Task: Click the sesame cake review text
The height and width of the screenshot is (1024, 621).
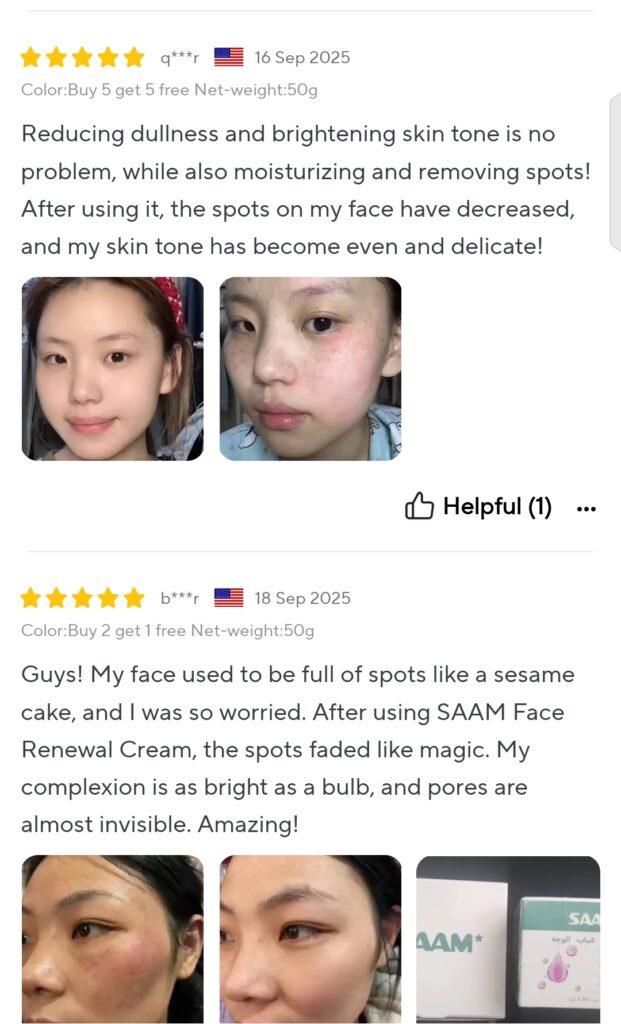Action: [298, 749]
